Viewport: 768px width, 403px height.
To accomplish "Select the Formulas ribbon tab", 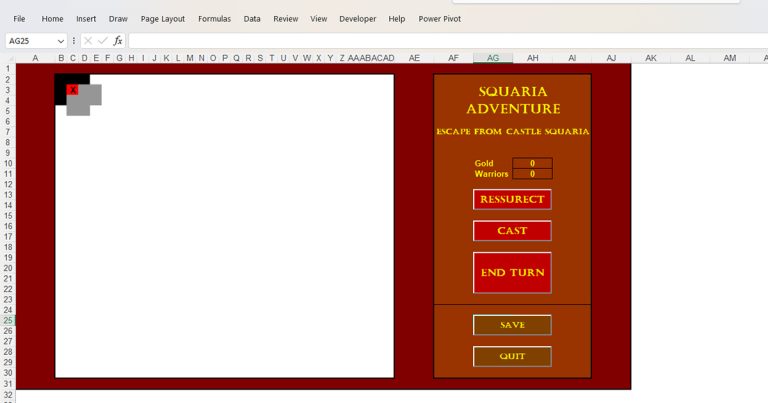I will [214, 18].
